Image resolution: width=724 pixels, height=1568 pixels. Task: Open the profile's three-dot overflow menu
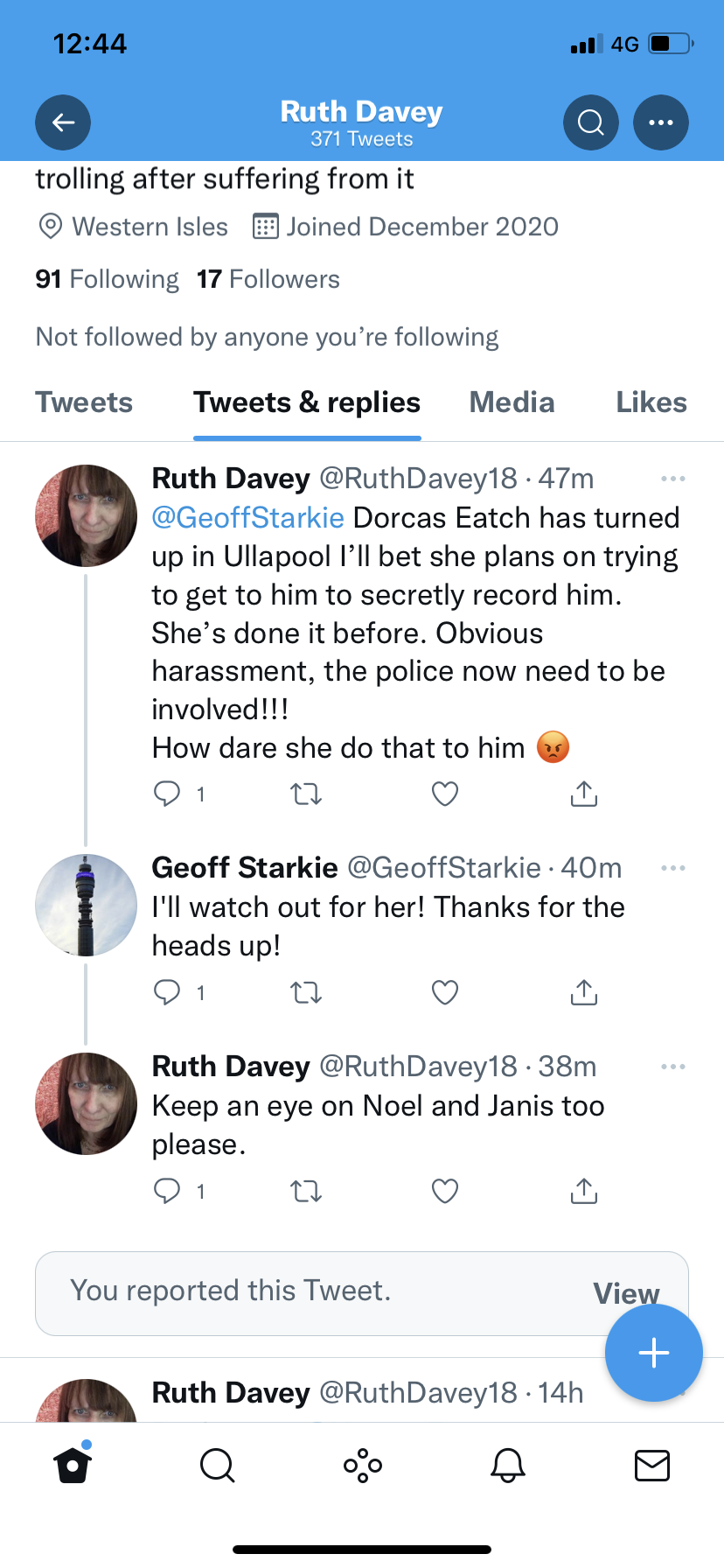point(661,122)
